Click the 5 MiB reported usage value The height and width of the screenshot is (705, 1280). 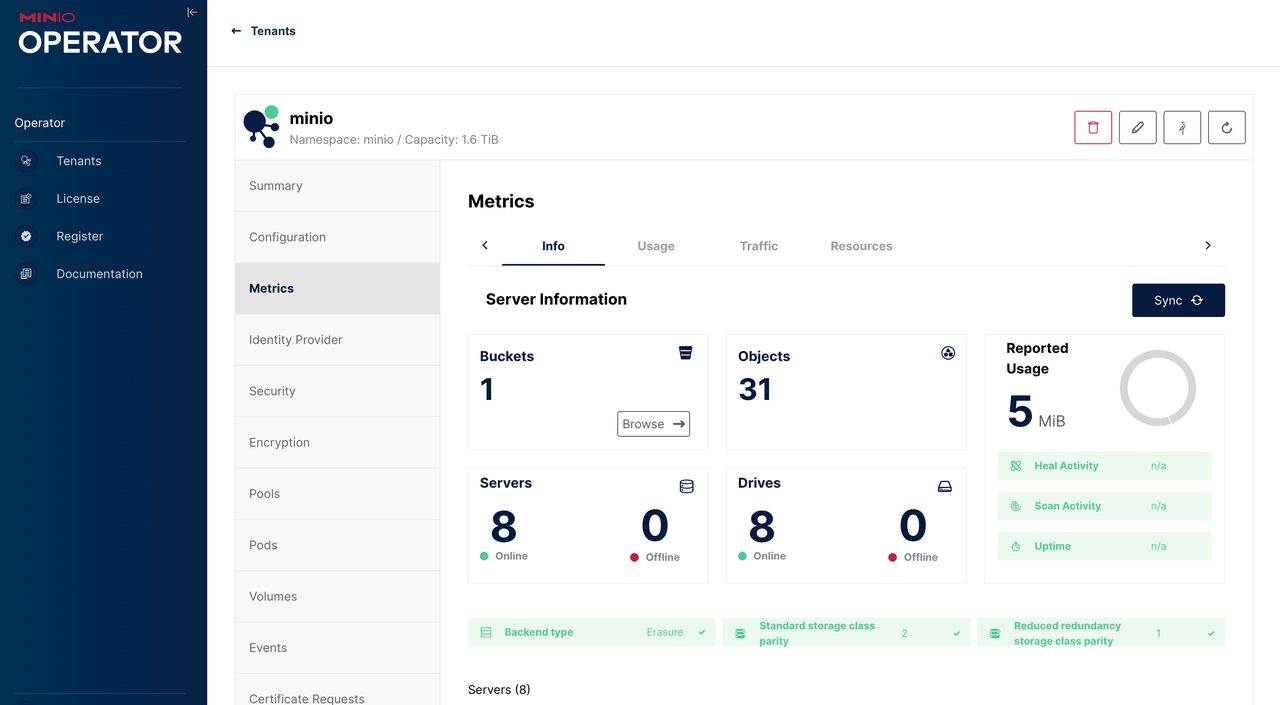pyautogui.click(x=1036, y=412)
